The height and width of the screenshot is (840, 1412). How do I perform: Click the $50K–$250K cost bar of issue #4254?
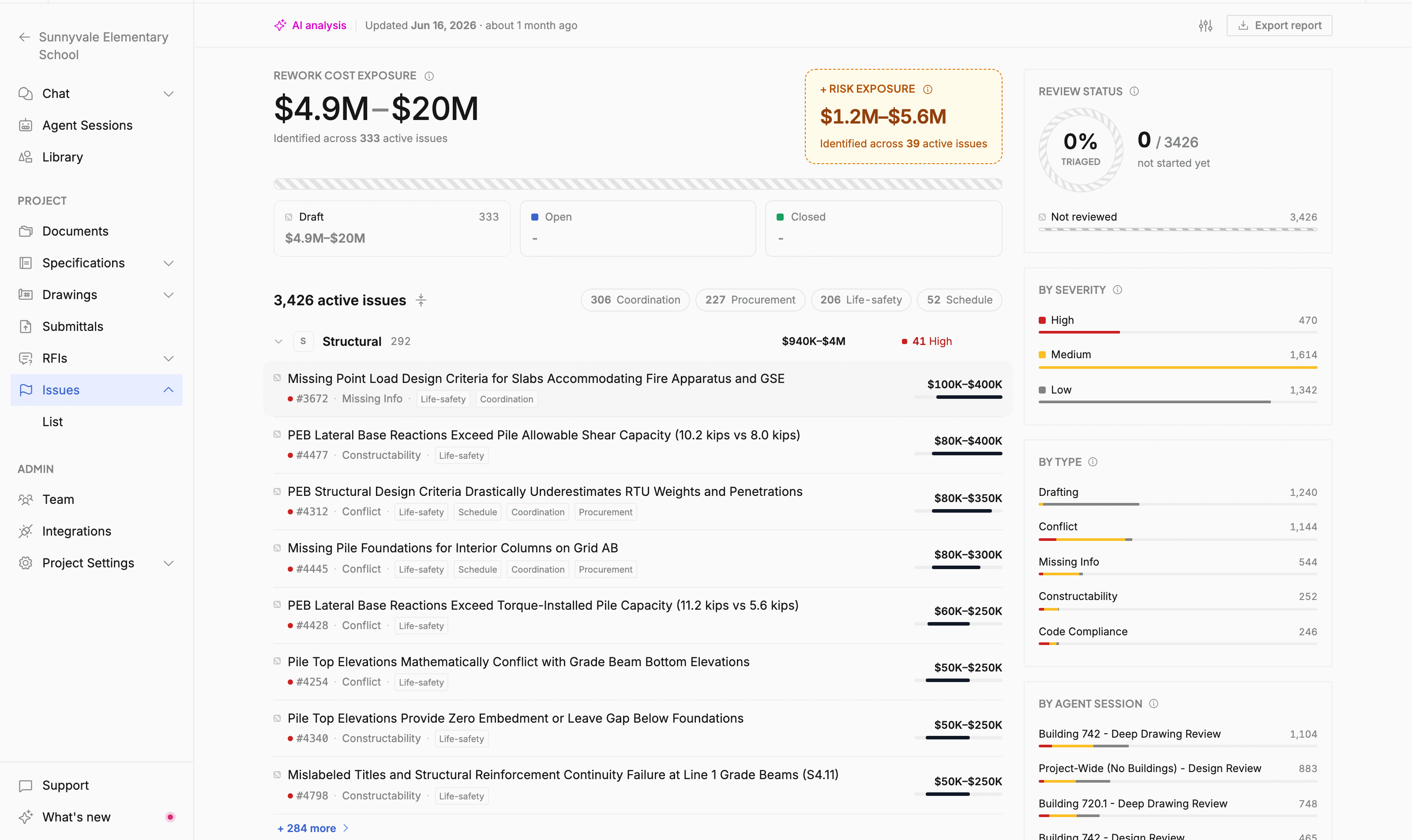(958, 680)
